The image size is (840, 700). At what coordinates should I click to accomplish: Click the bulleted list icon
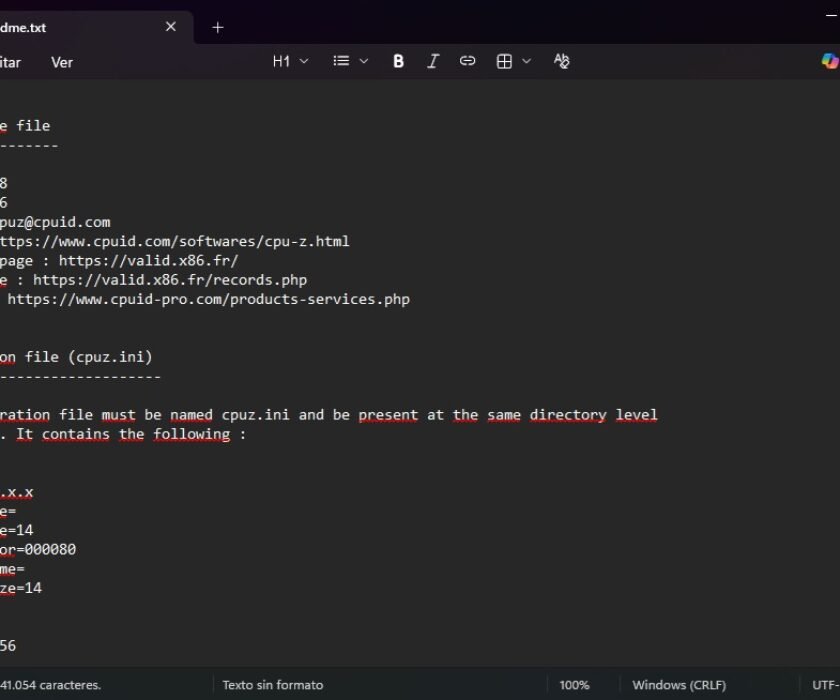pos(341,61)
